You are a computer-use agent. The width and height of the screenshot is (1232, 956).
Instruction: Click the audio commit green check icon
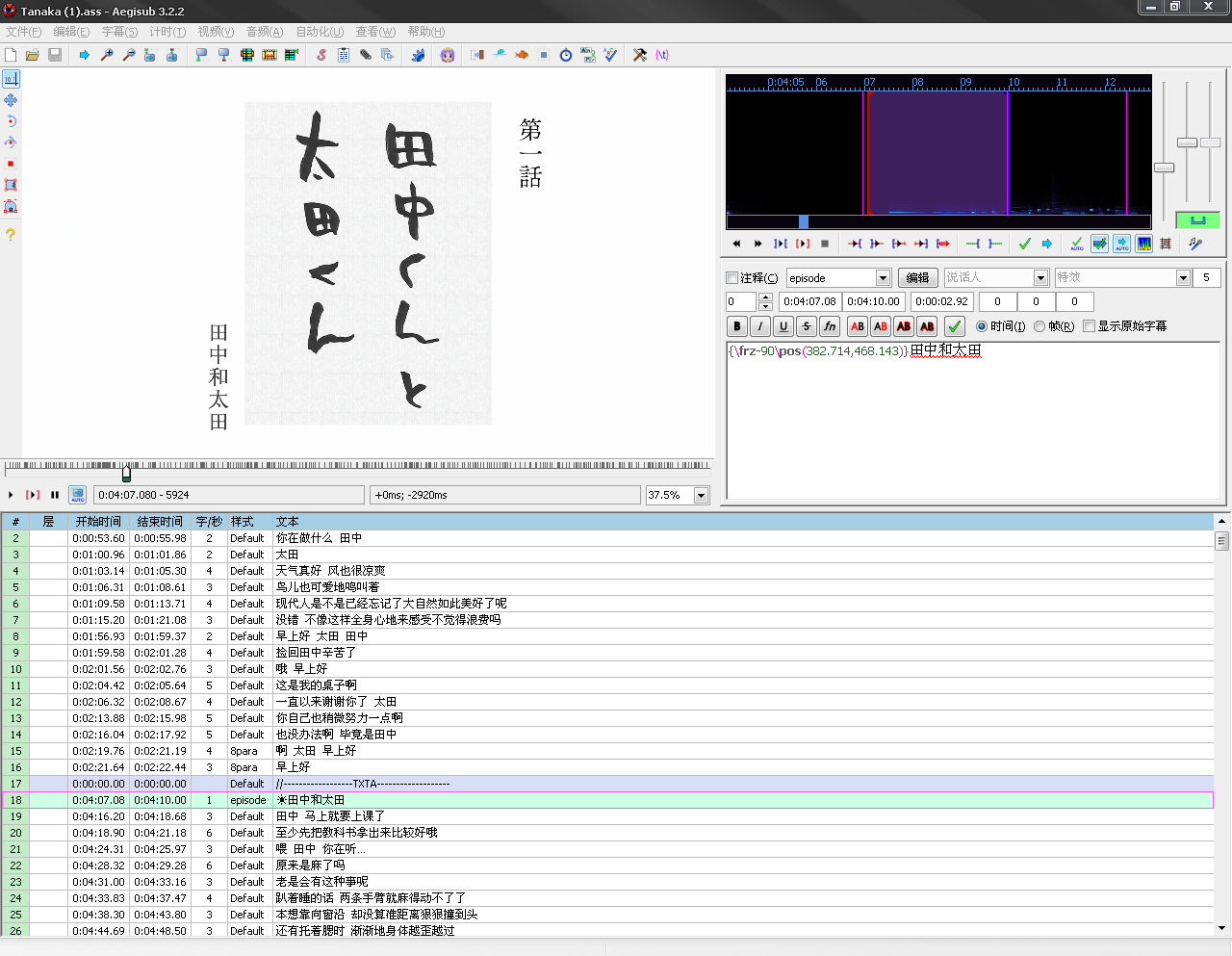pos(1024,244)
